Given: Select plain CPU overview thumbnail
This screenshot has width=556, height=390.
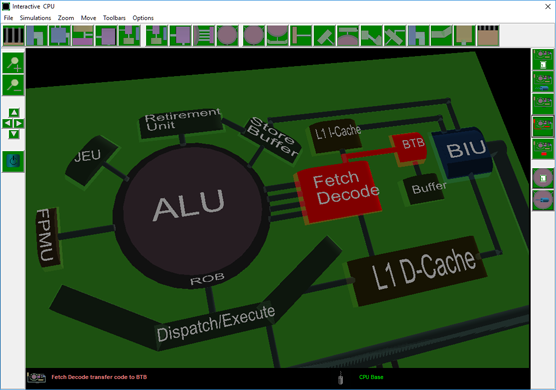Looking at the screenshot, I should [543, 104].
